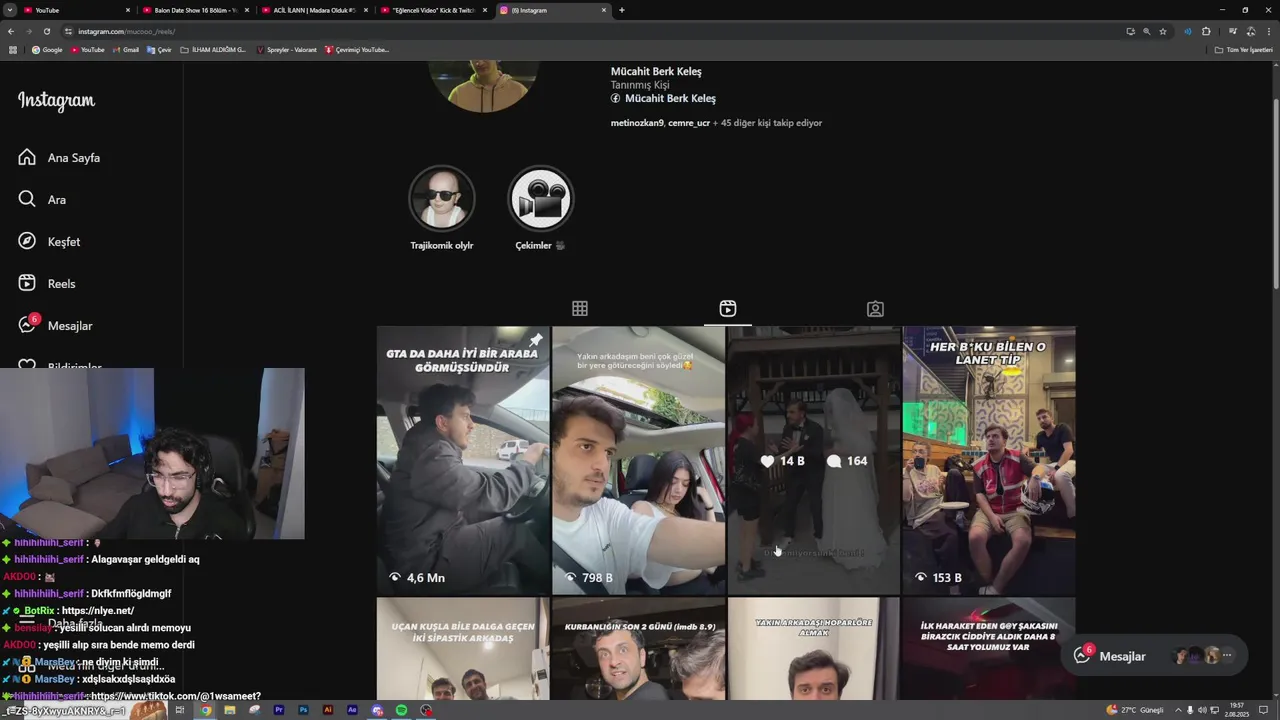Close the Instagram browser tab
This screenshot has width=1280, height=720.
coord(604,10)
